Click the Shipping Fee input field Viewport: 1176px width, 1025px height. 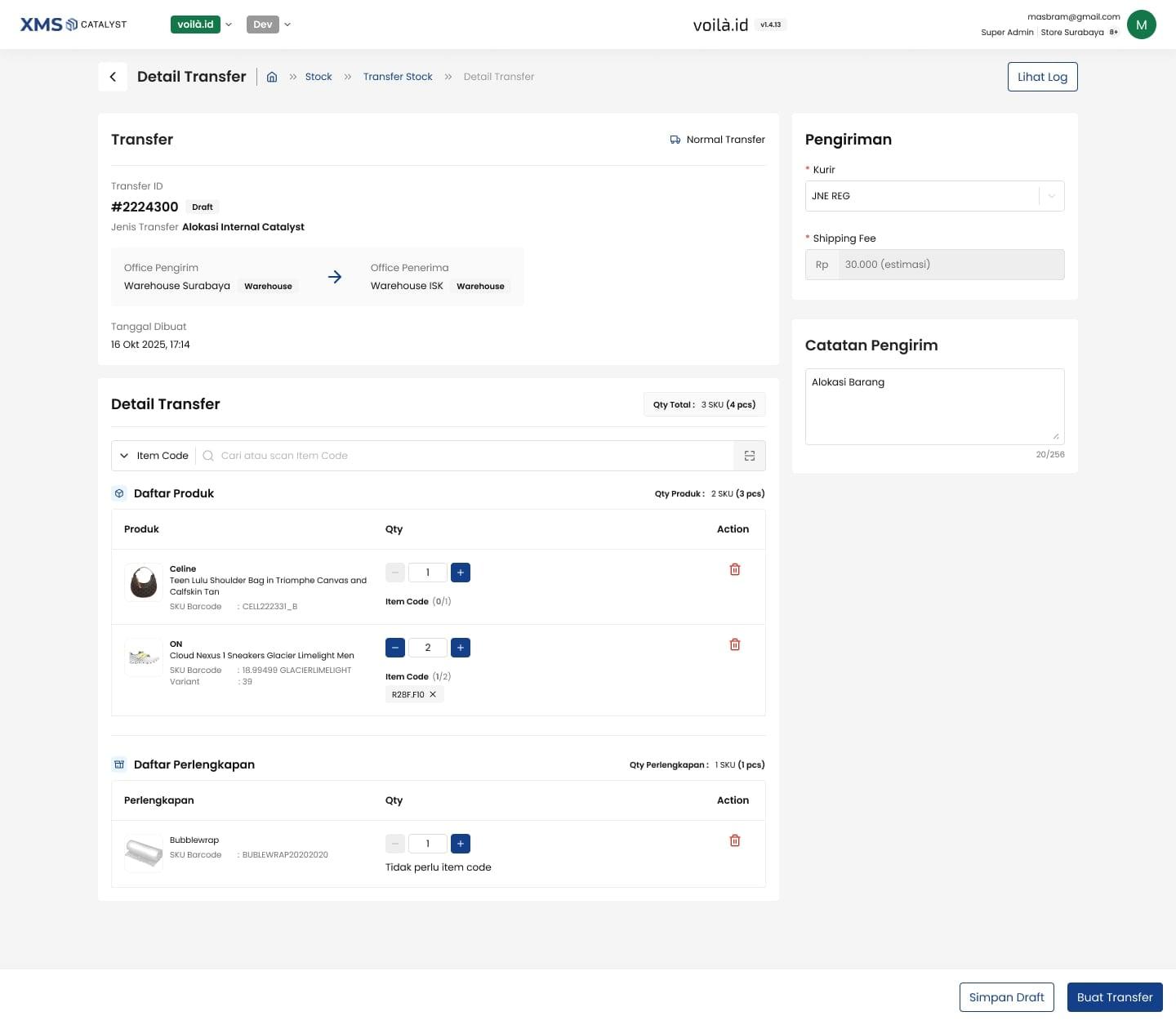pyautogui.click(x=951, y=265)
